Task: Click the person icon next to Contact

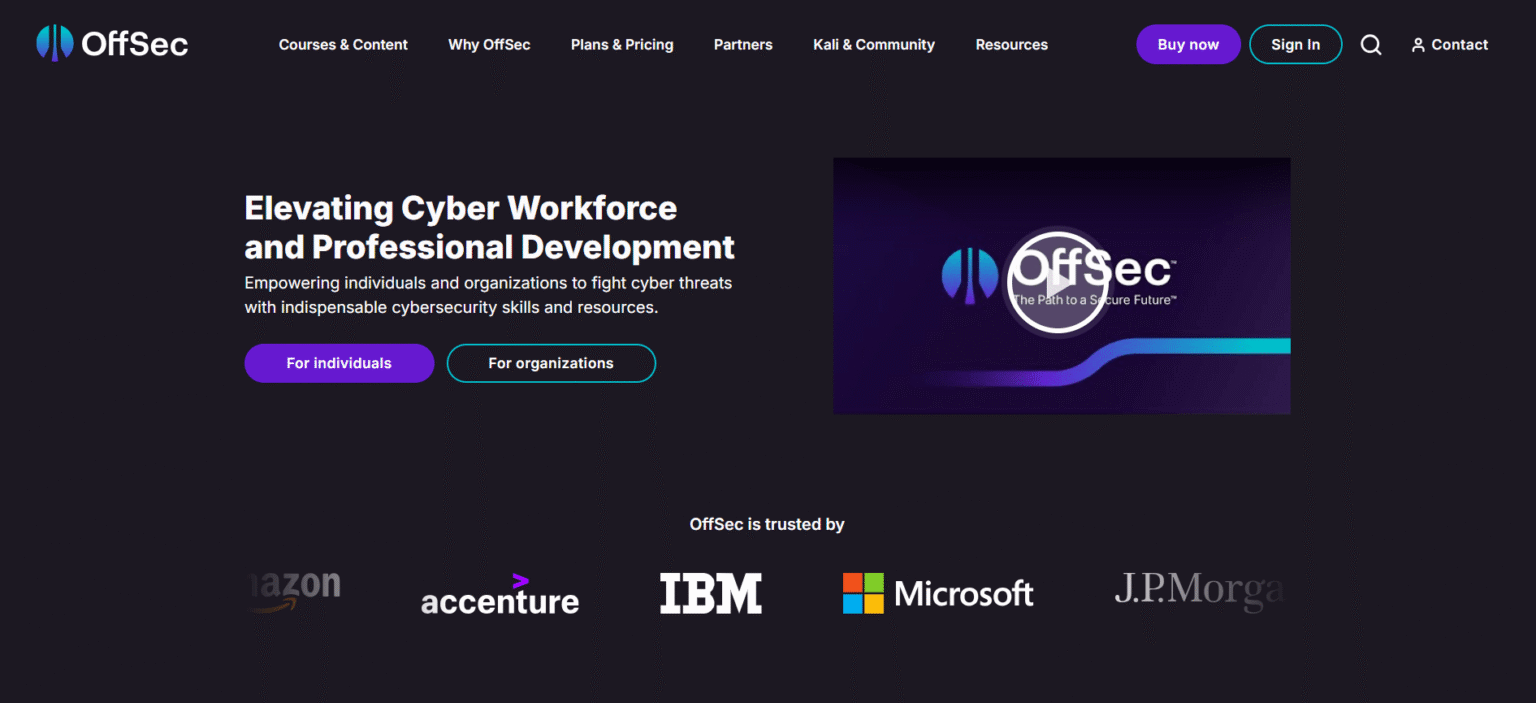Action: point(1417,45)
